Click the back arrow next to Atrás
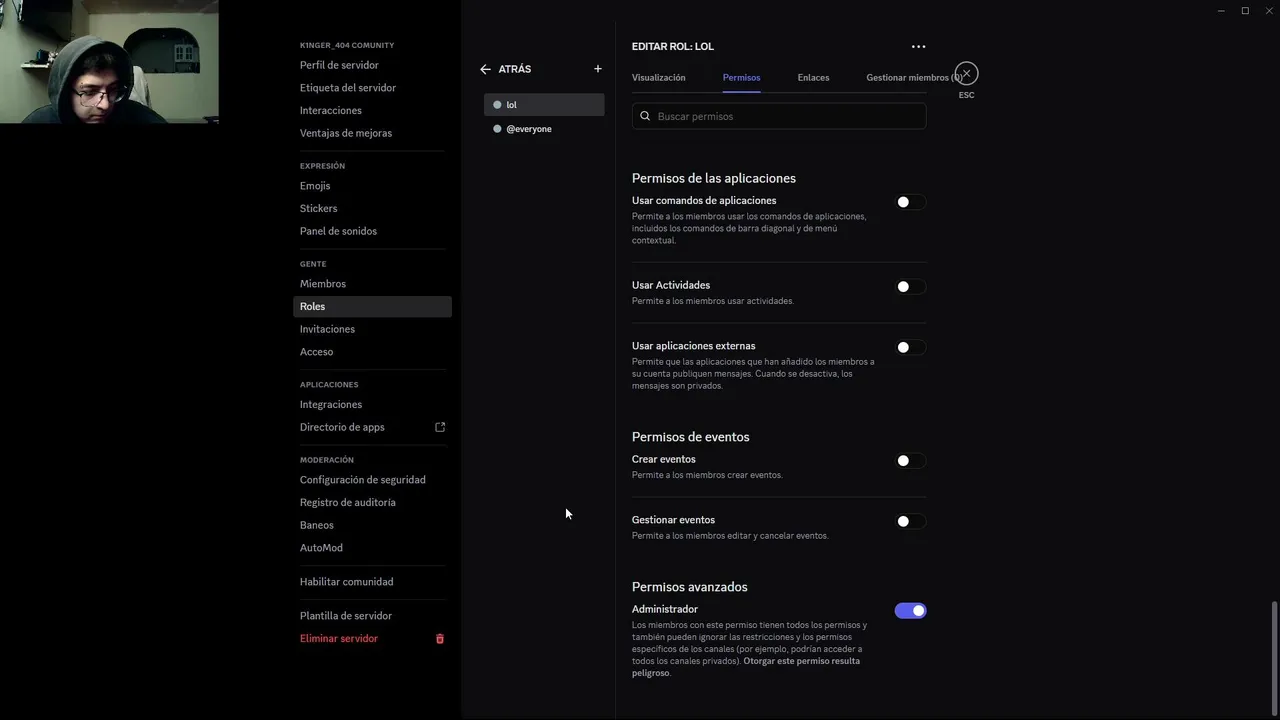This screenshot has height=720, width=1280. (485, 69)
